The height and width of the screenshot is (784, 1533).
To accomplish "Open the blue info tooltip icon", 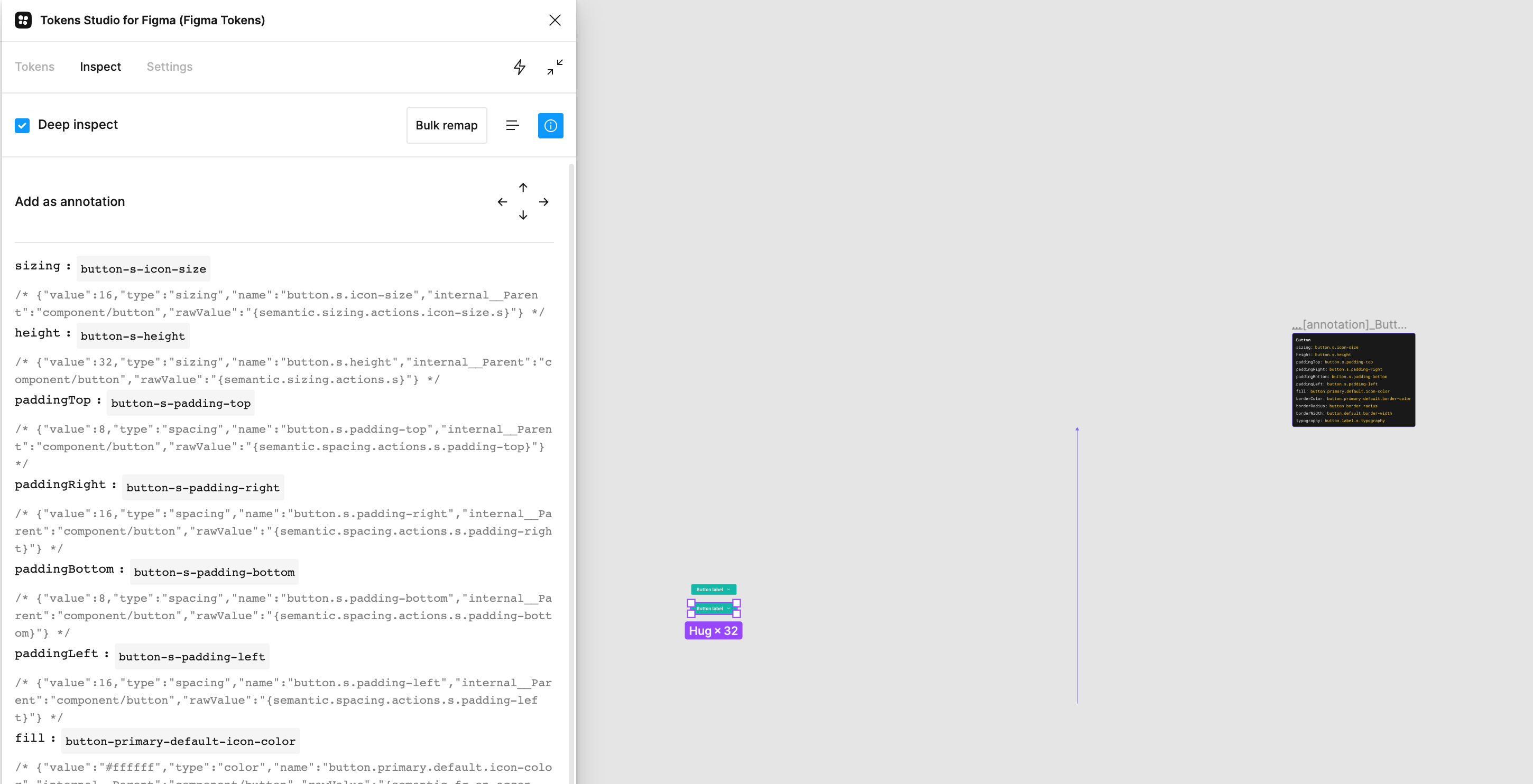I will [550, 126].
